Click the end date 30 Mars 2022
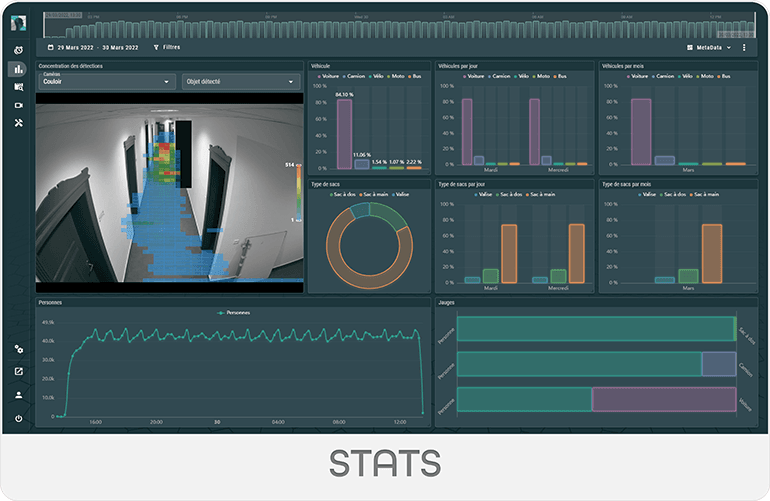This screenshot has height=501, width=770. tap(120, 48)
